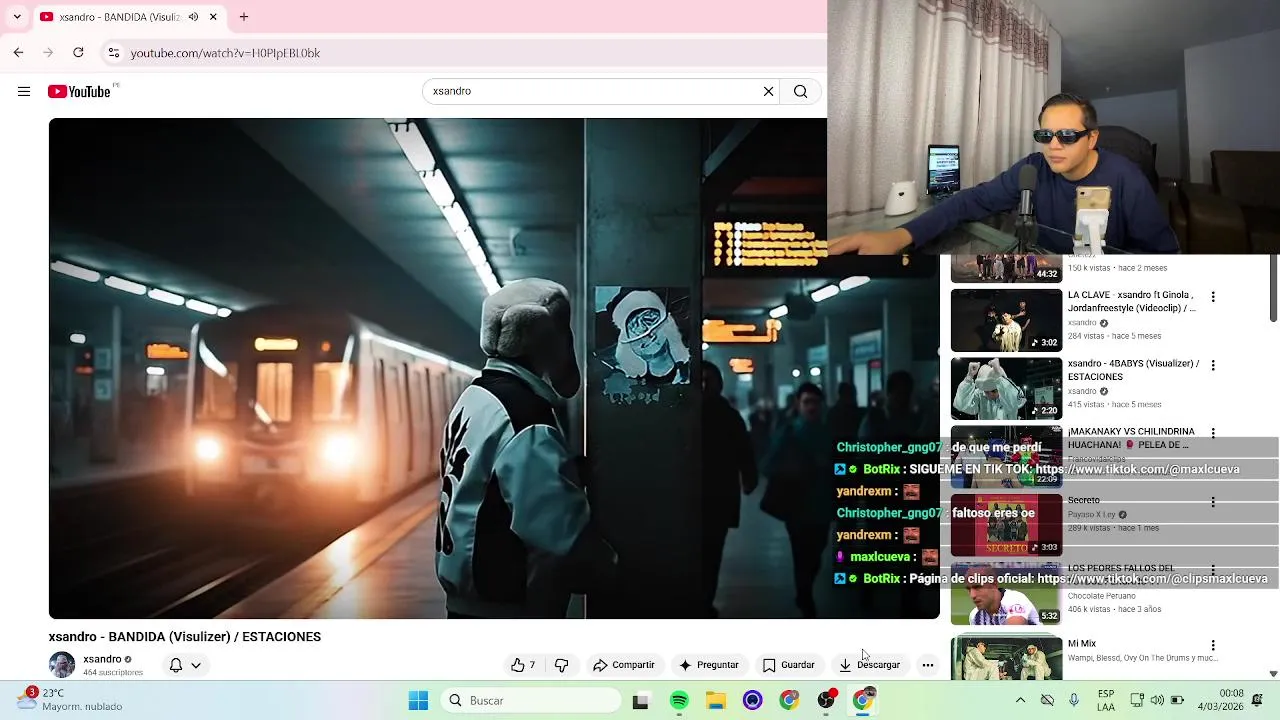Open the first Chrome icon in taskbar
Viewport: 1280px width, 720px height.
click(x=790, y=701)
